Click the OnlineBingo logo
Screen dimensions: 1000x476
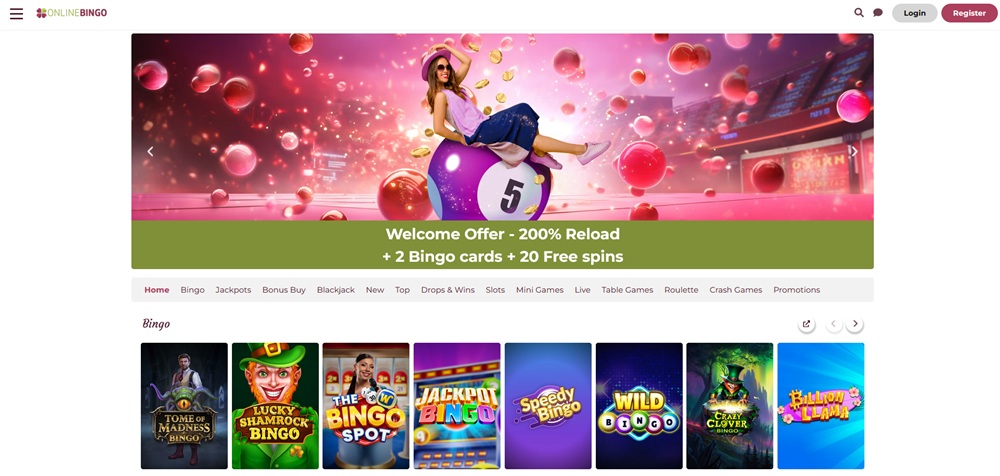[72, 13]
